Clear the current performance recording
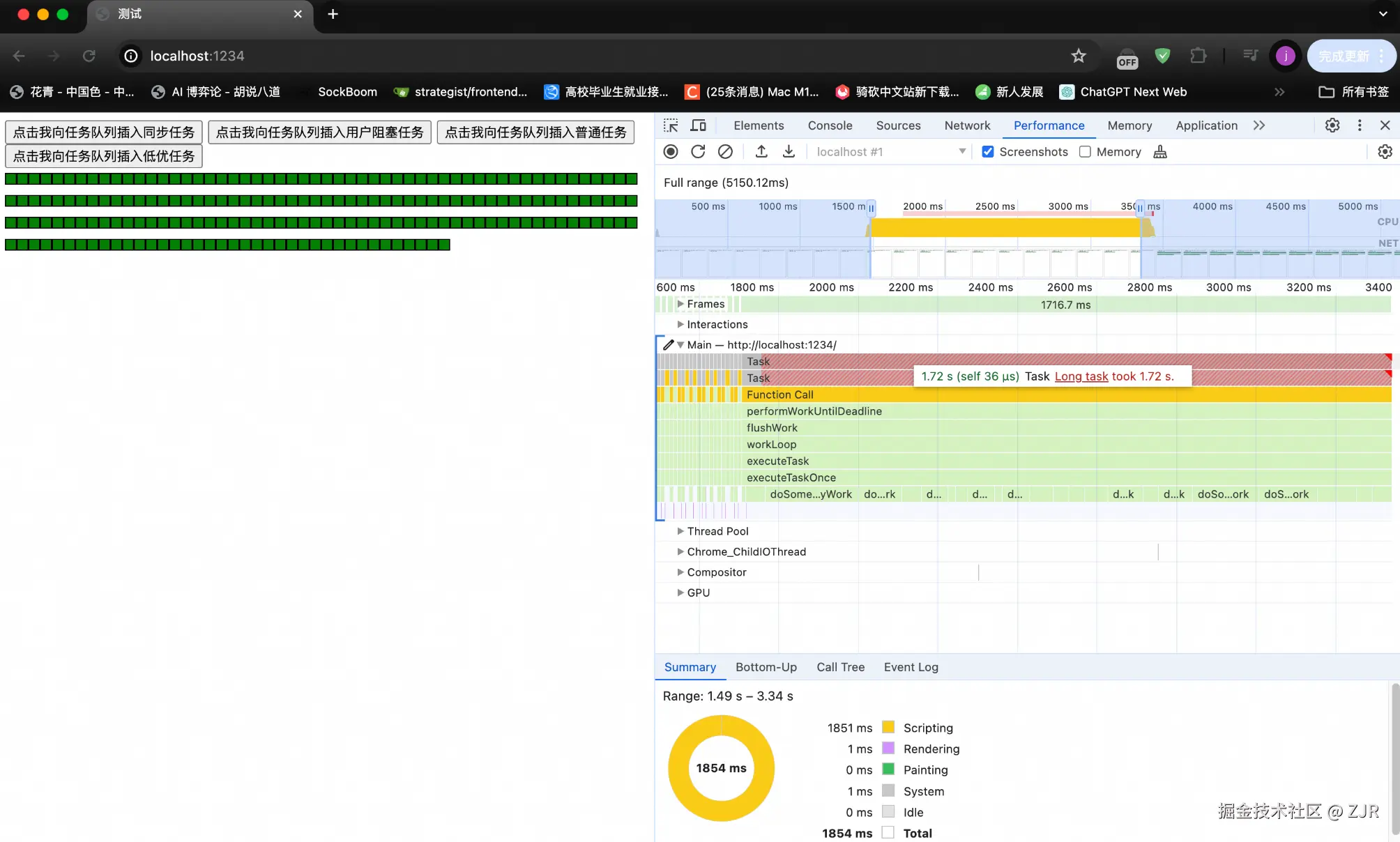Screen dimensions: 1400x842 coord(725,152)
